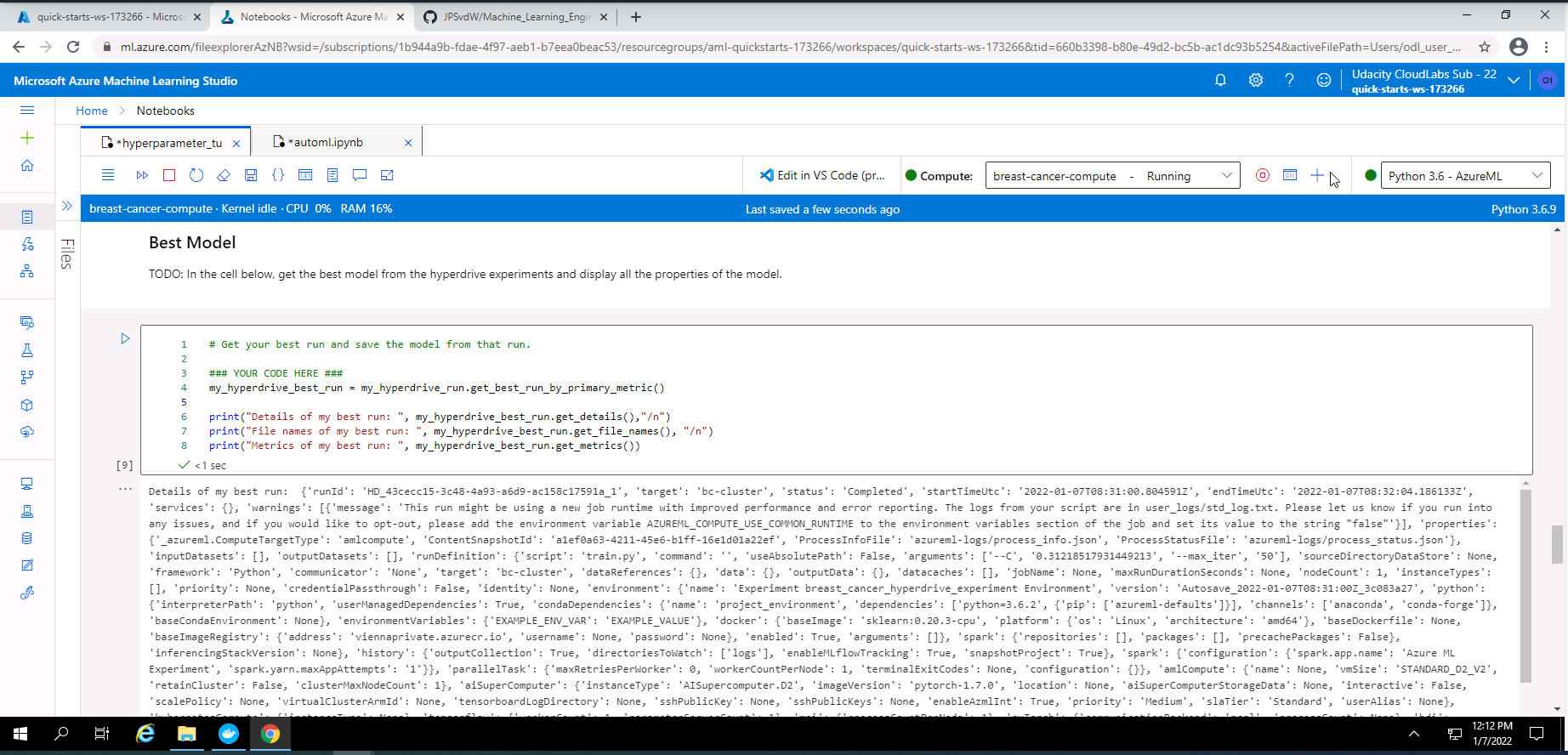
Task: Open File Explorer from the taskbar
Action: [187, 733]
